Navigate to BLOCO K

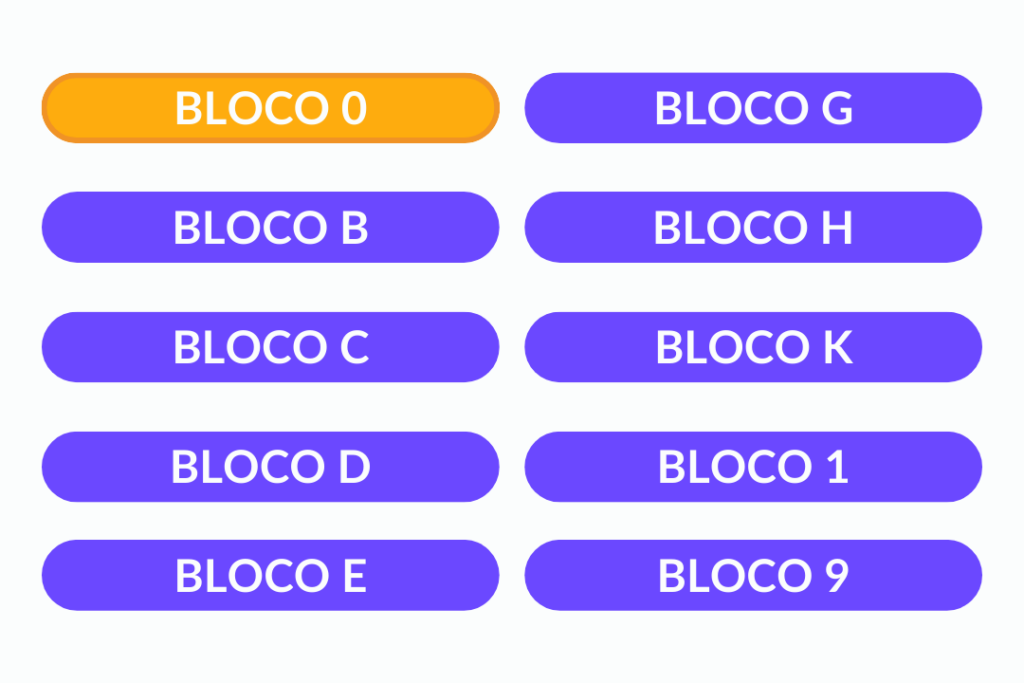753,347
